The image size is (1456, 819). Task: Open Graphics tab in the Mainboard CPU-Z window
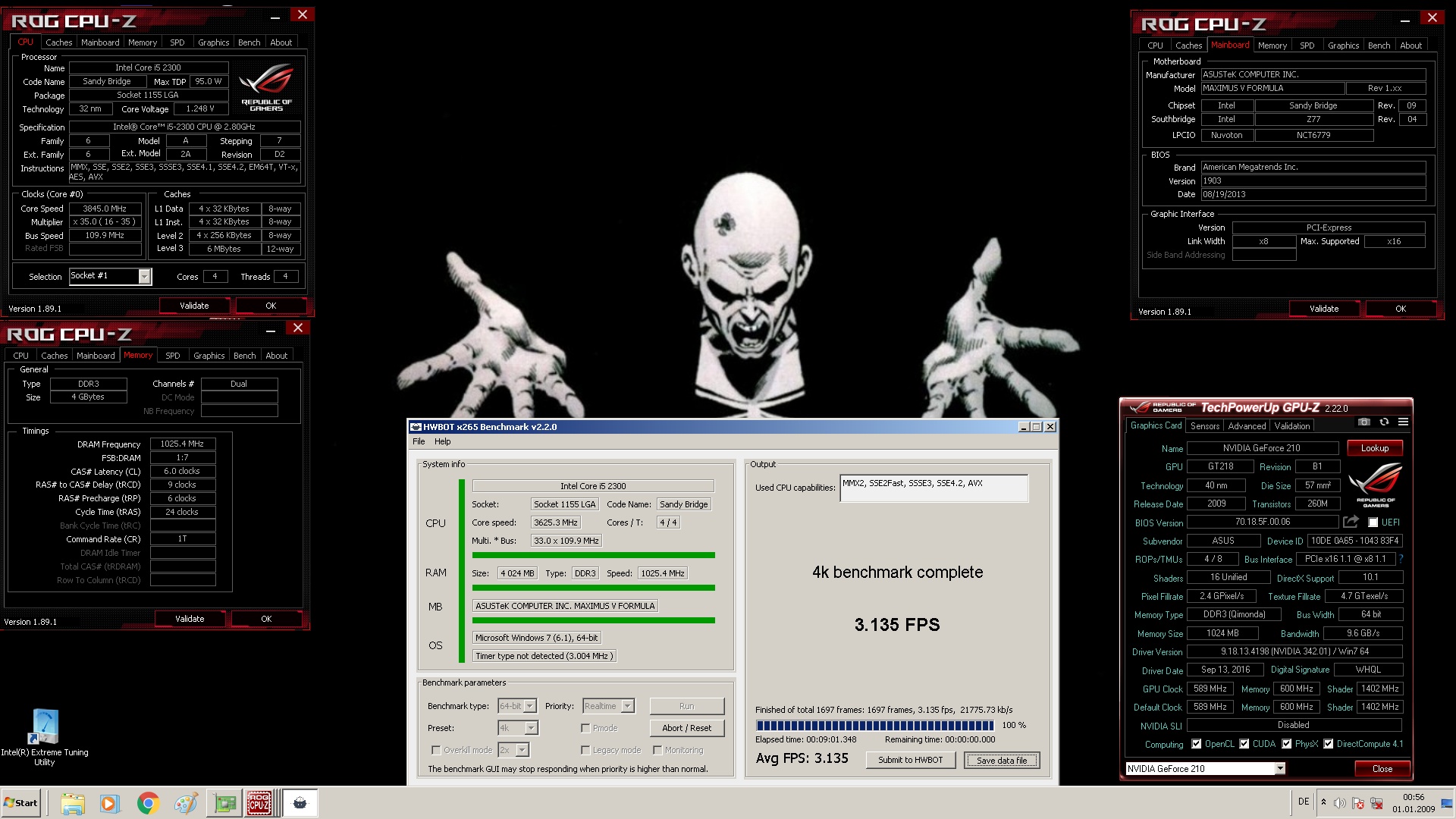point(1343,45)
